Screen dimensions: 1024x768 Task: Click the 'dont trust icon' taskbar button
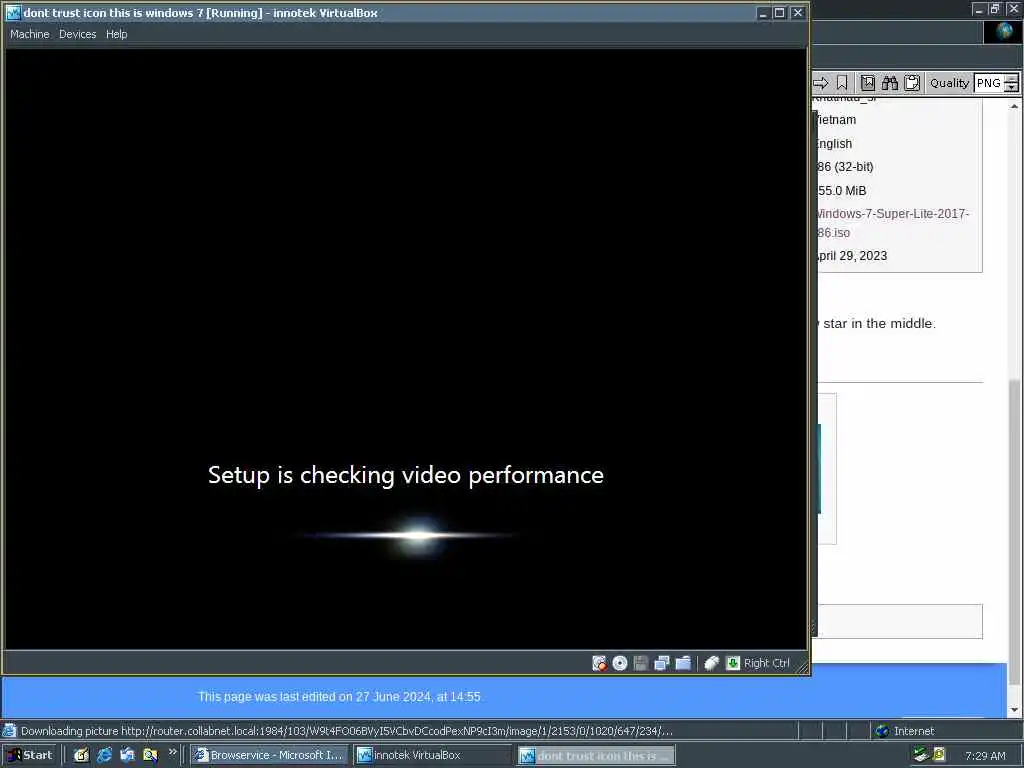point(596,755)
